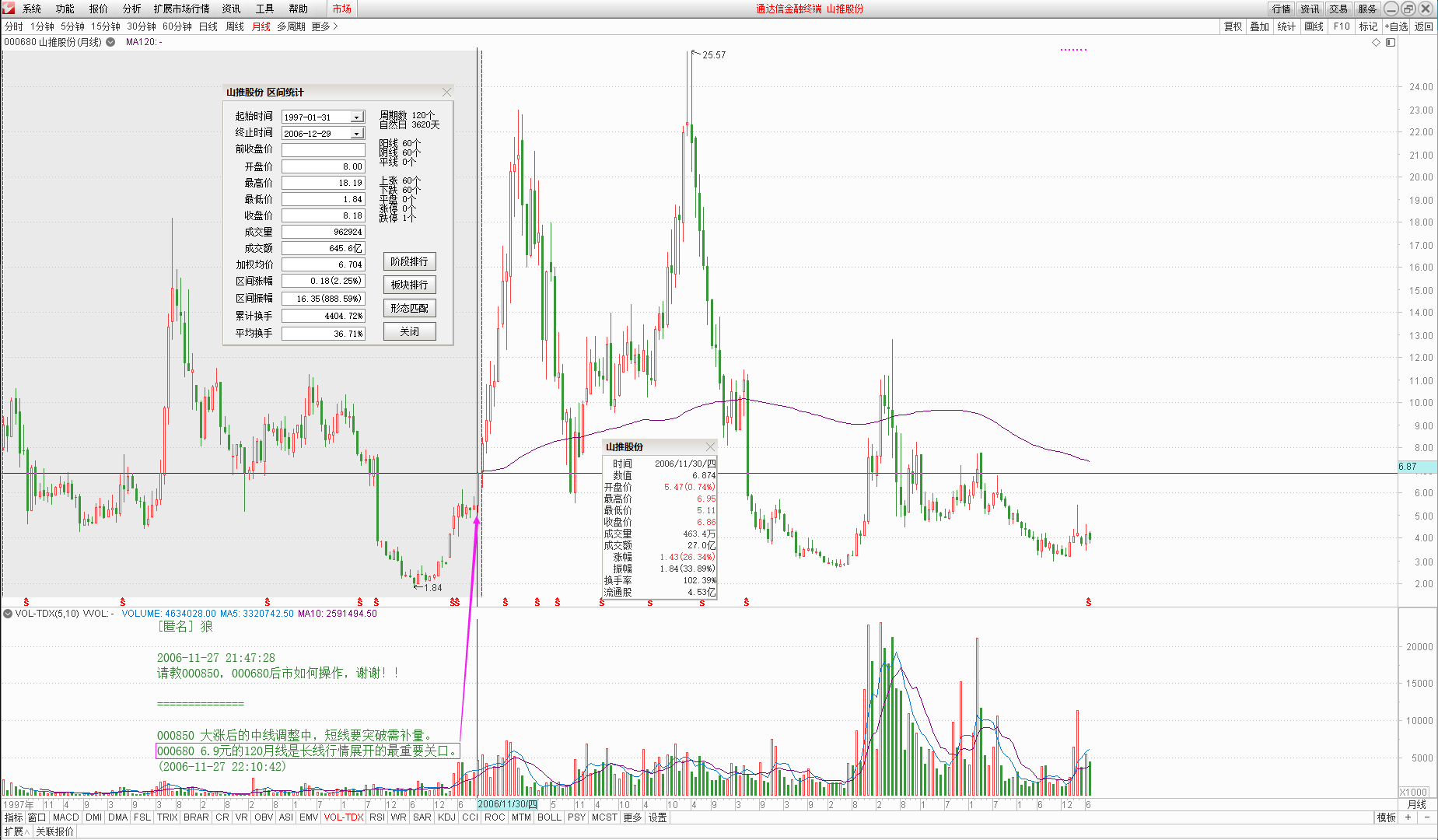Click the diamond icon above the price axis

1376,43
